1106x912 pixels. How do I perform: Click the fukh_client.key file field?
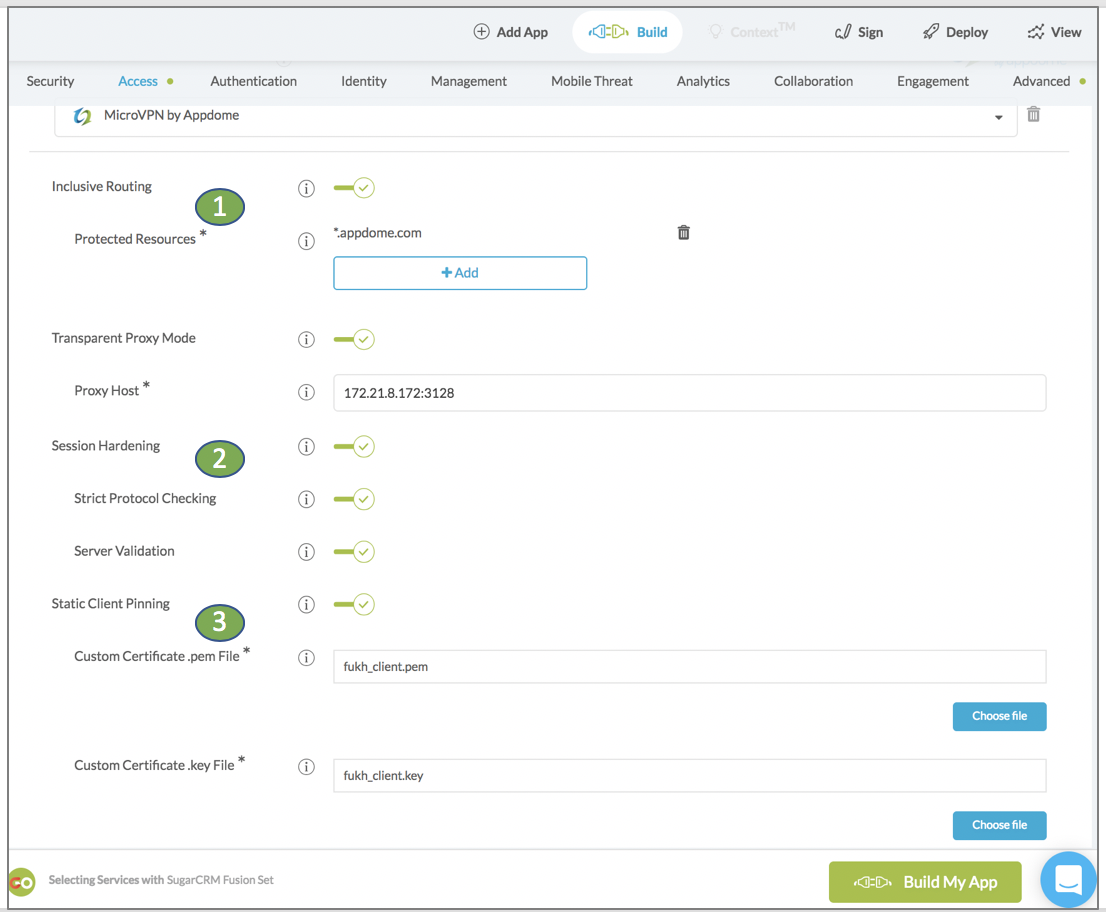pos(690,775)
